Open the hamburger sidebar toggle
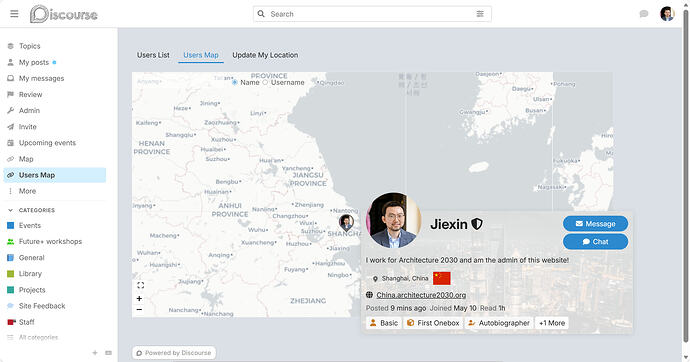Viewport: 690px width, 362px height. [x=14, y=14]
